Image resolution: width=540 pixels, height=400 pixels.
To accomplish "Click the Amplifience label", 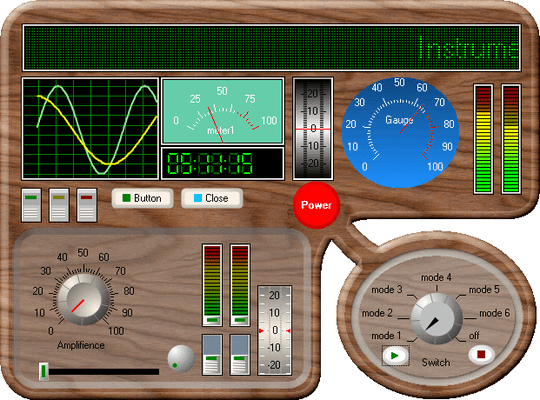I will (81, 345).
